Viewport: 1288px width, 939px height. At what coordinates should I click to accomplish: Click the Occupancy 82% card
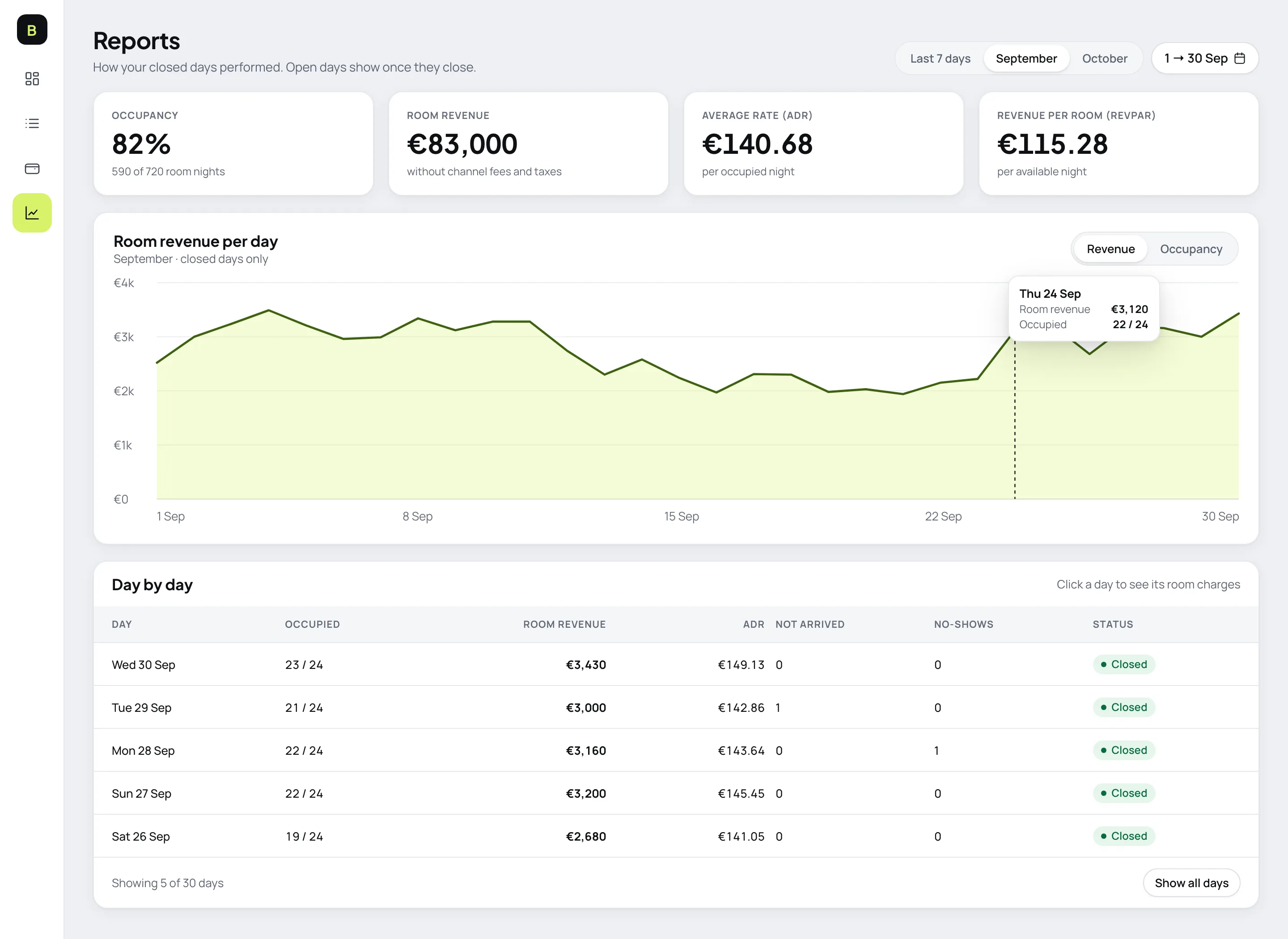(233, 144)
